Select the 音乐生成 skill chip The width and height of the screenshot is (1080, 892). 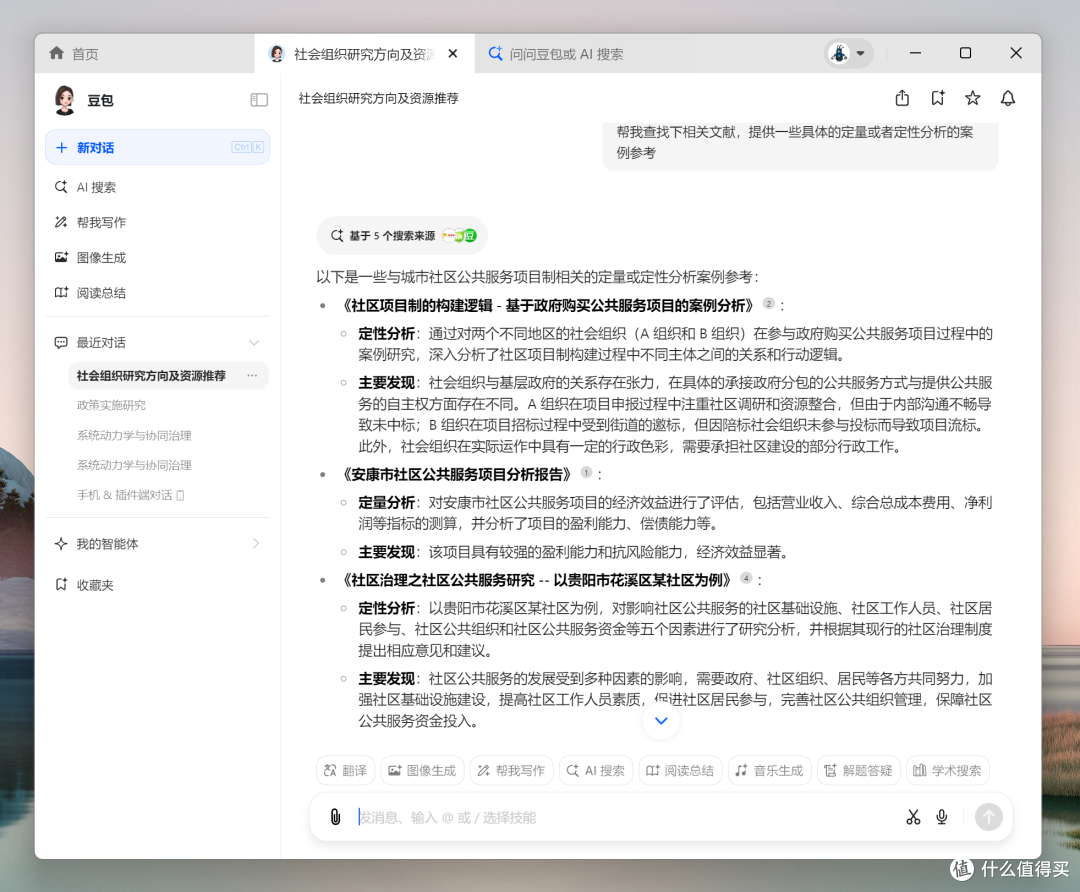[x=769, y=770]
